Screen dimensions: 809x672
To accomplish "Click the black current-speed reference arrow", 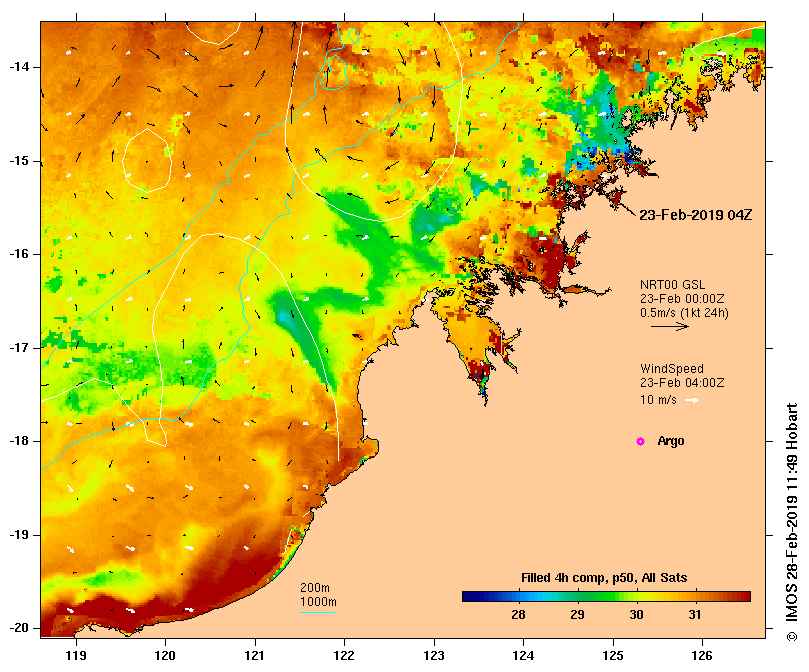I will tap(670, 326).
